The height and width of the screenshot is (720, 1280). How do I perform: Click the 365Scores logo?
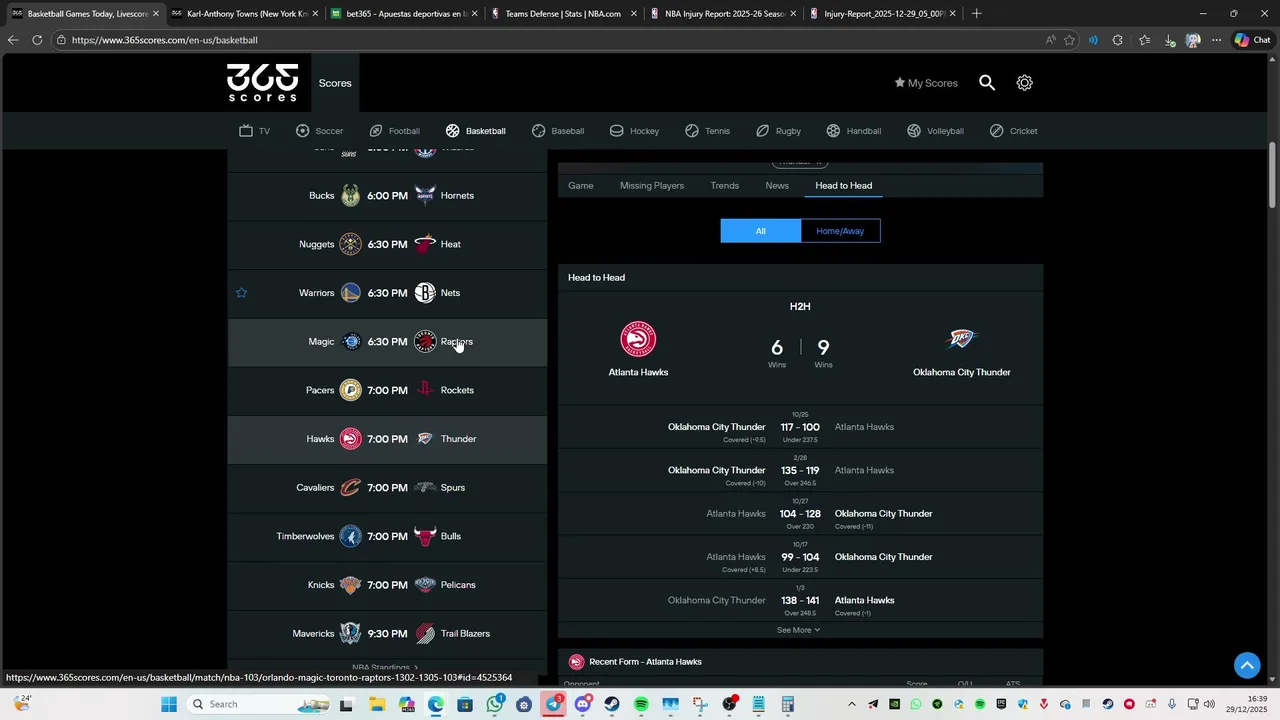[x=262, y=83]
